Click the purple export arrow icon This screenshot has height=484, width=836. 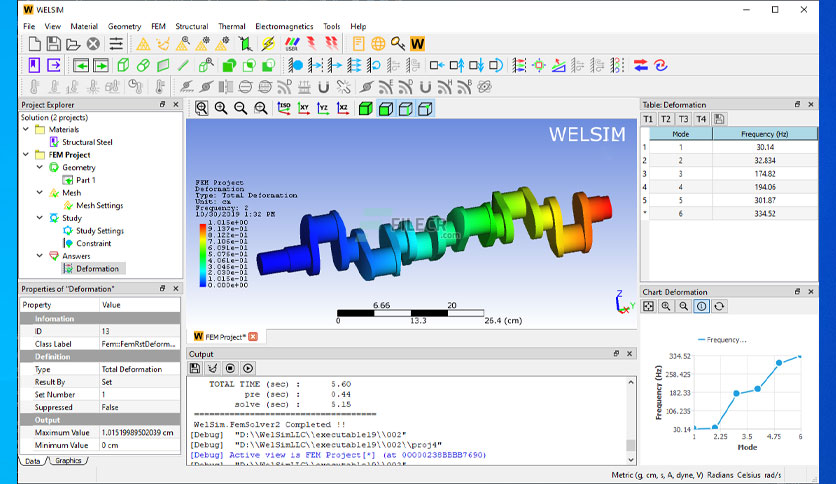click(x=54, y=65)
